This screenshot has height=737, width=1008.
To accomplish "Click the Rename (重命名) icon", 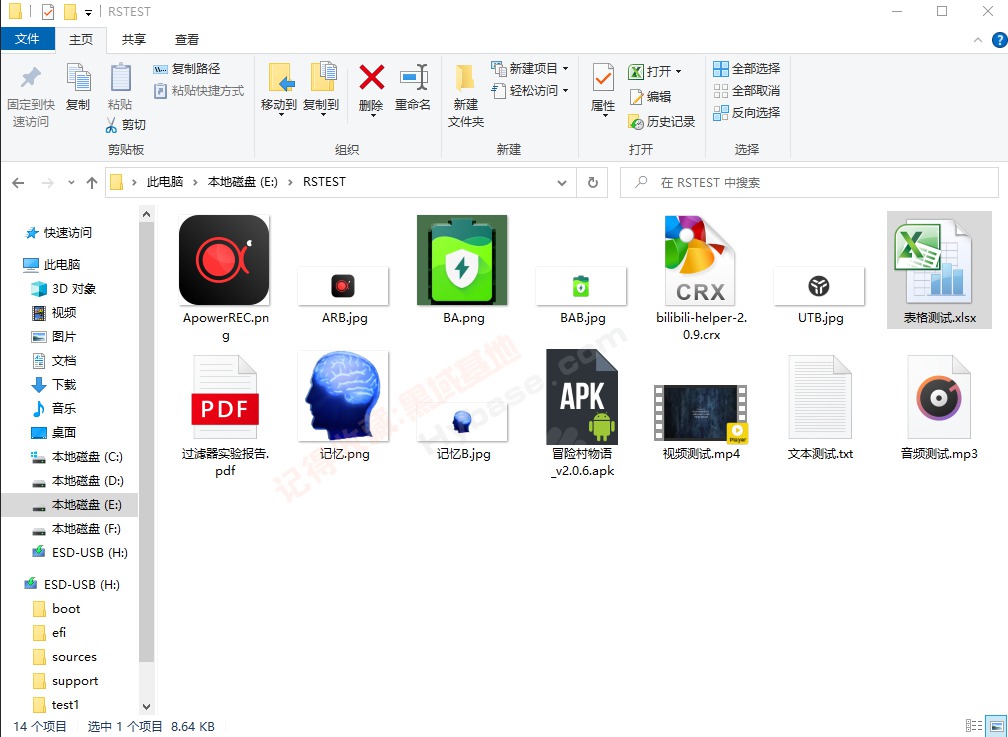I will pyautogui.click(x=413, y=78).
